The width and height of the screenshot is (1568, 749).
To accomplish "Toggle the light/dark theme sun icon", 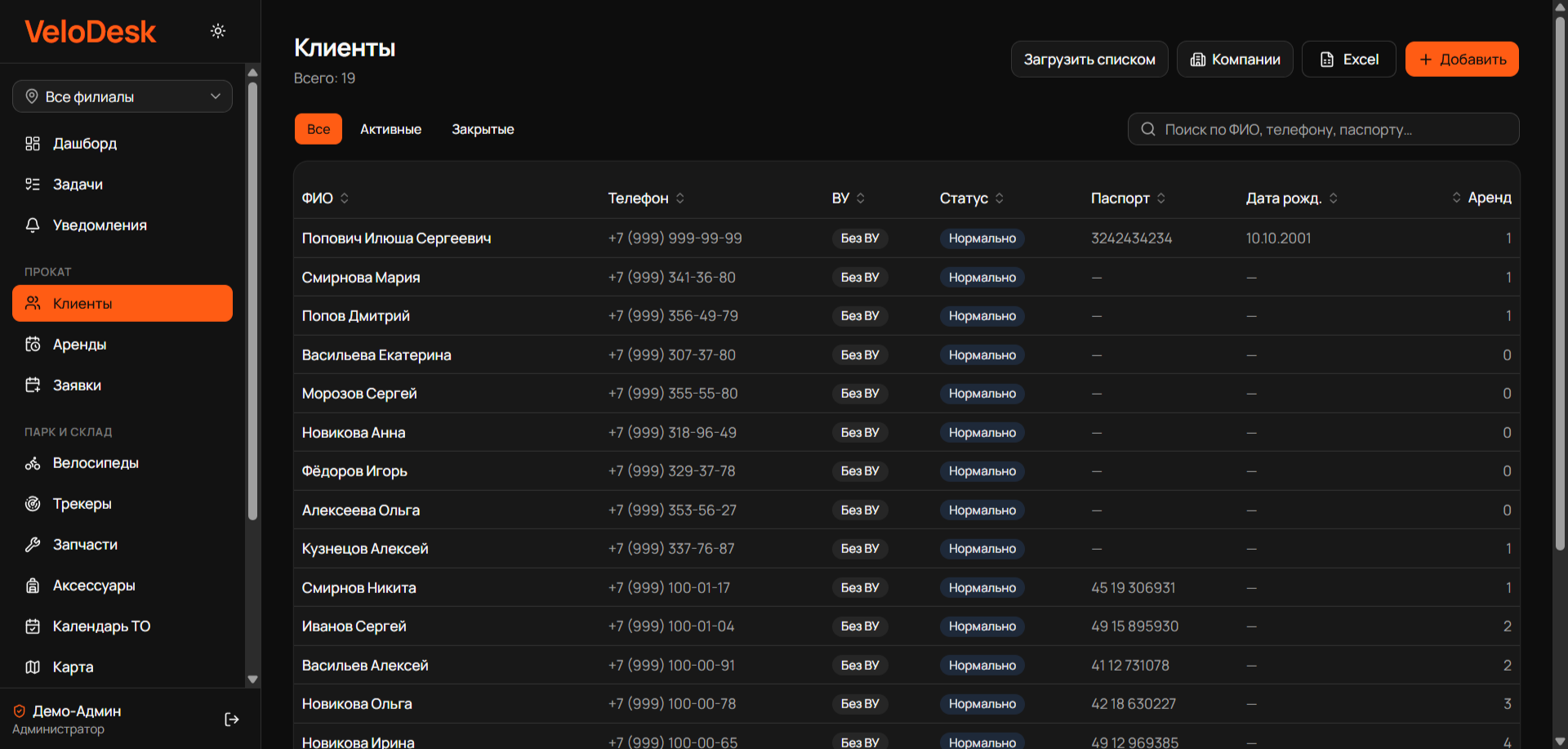I will click(x=218, y=31).
